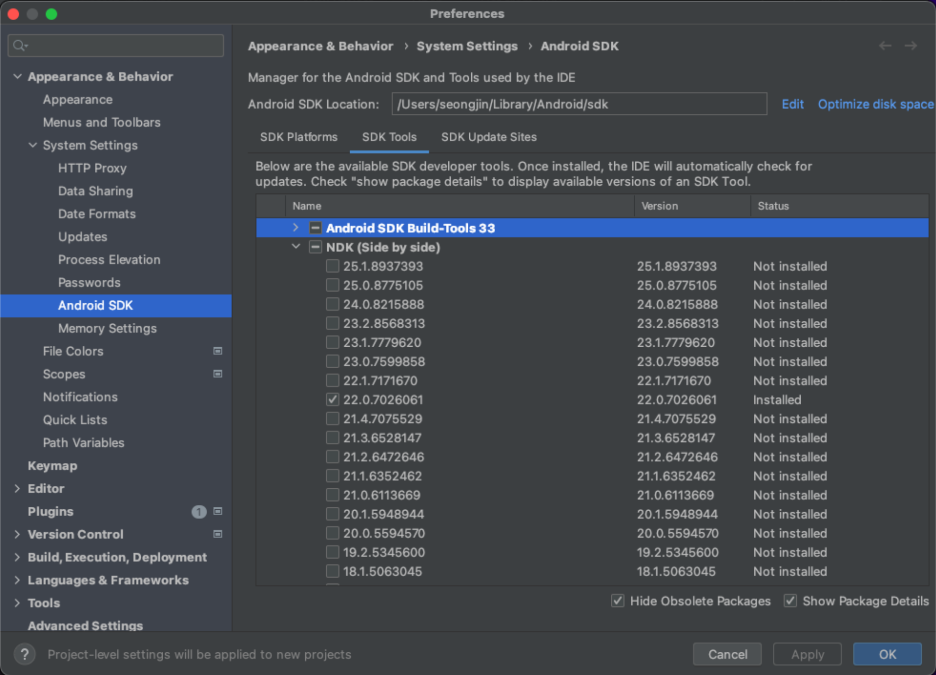
Task: Open Quick Lists page
Action: pos(75,420)
